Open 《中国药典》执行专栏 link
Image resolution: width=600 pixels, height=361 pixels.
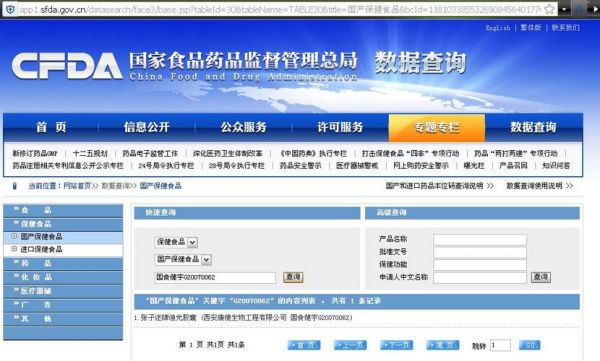tap(313, 154)
